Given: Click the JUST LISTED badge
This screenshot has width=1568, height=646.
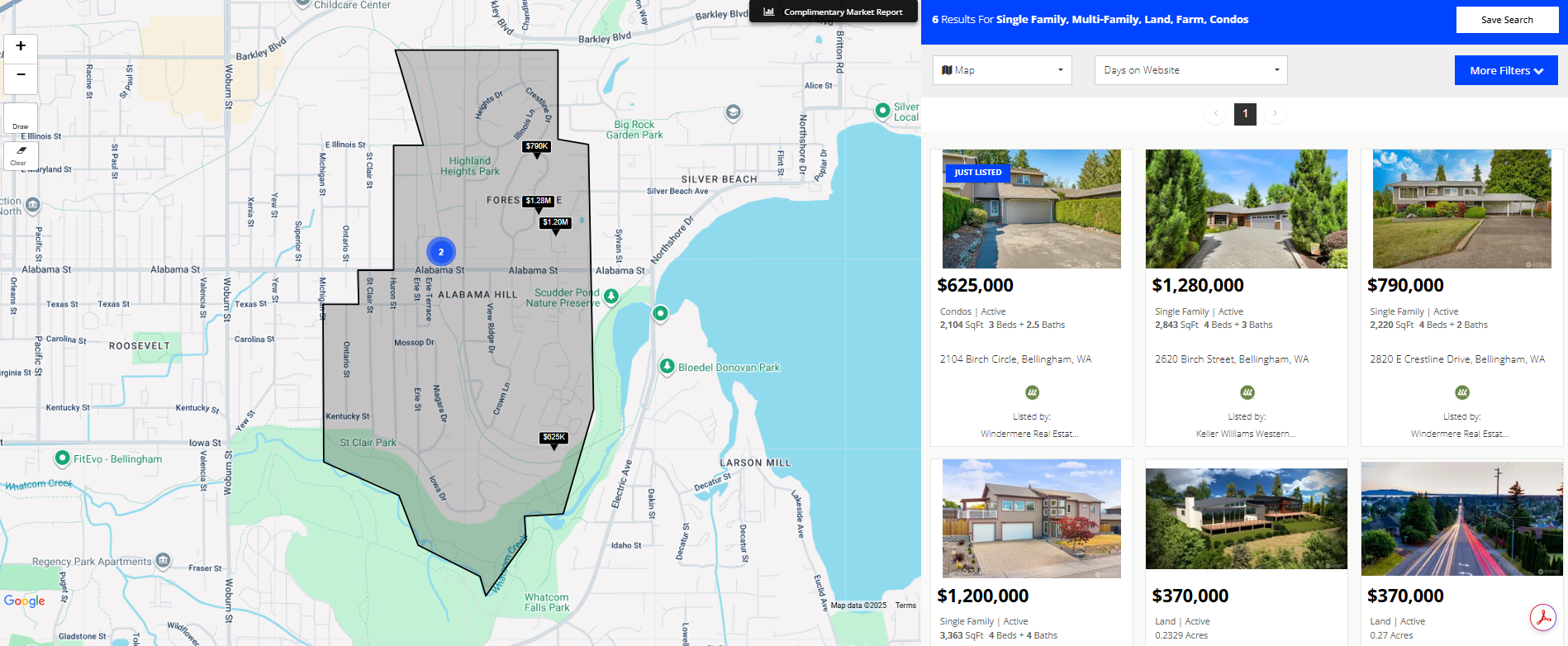Looking at the screenshot, I should tap(978, 173).
